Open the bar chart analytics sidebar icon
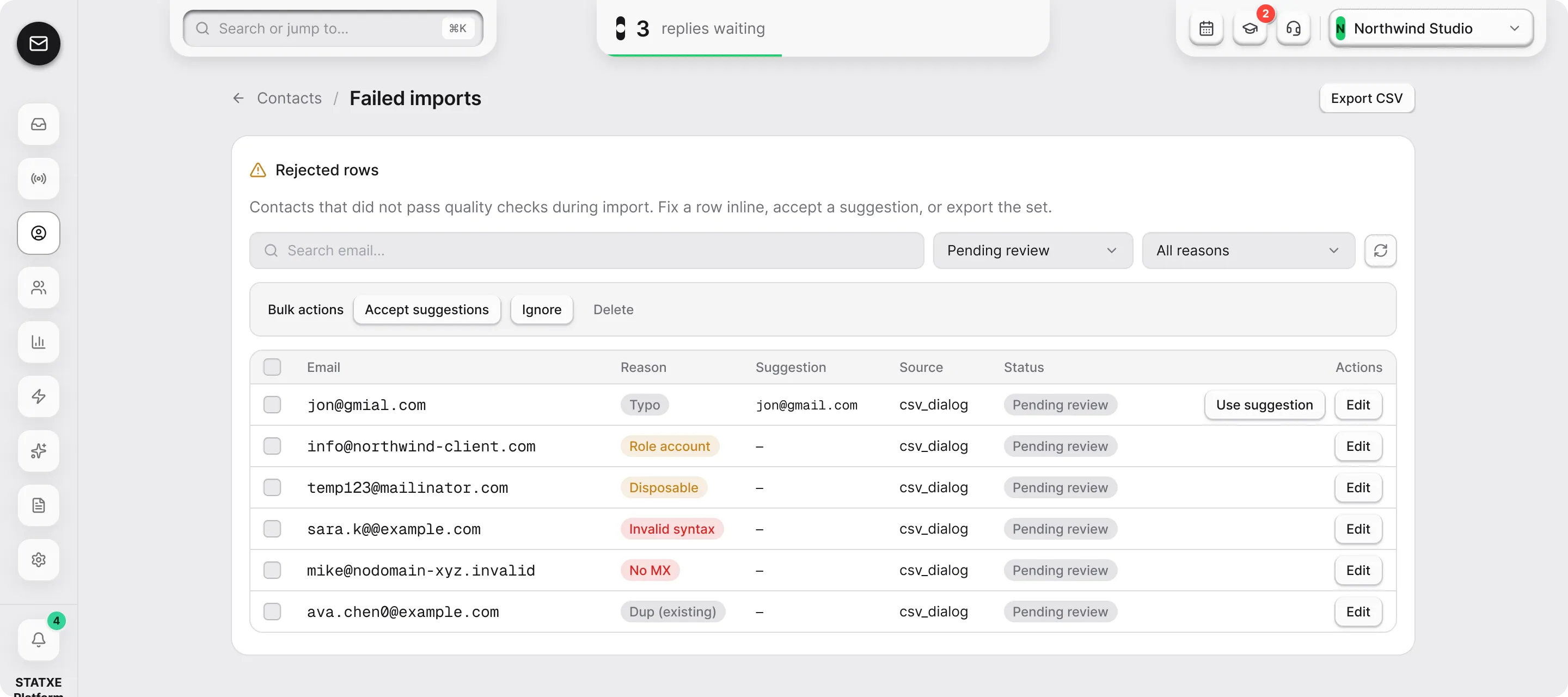Image resolution: width=1568 pixels, height=697 pixels. point(38,342)
